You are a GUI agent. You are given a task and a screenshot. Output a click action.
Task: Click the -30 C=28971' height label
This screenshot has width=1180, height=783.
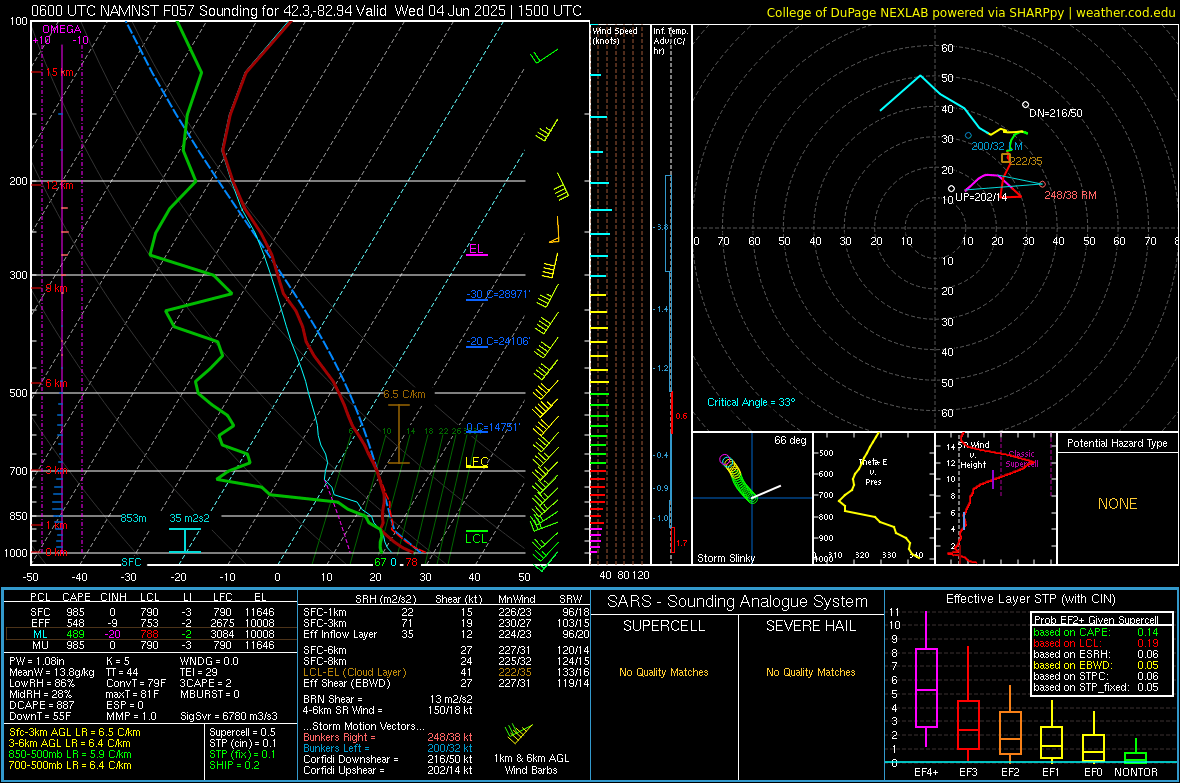[498, 294]
